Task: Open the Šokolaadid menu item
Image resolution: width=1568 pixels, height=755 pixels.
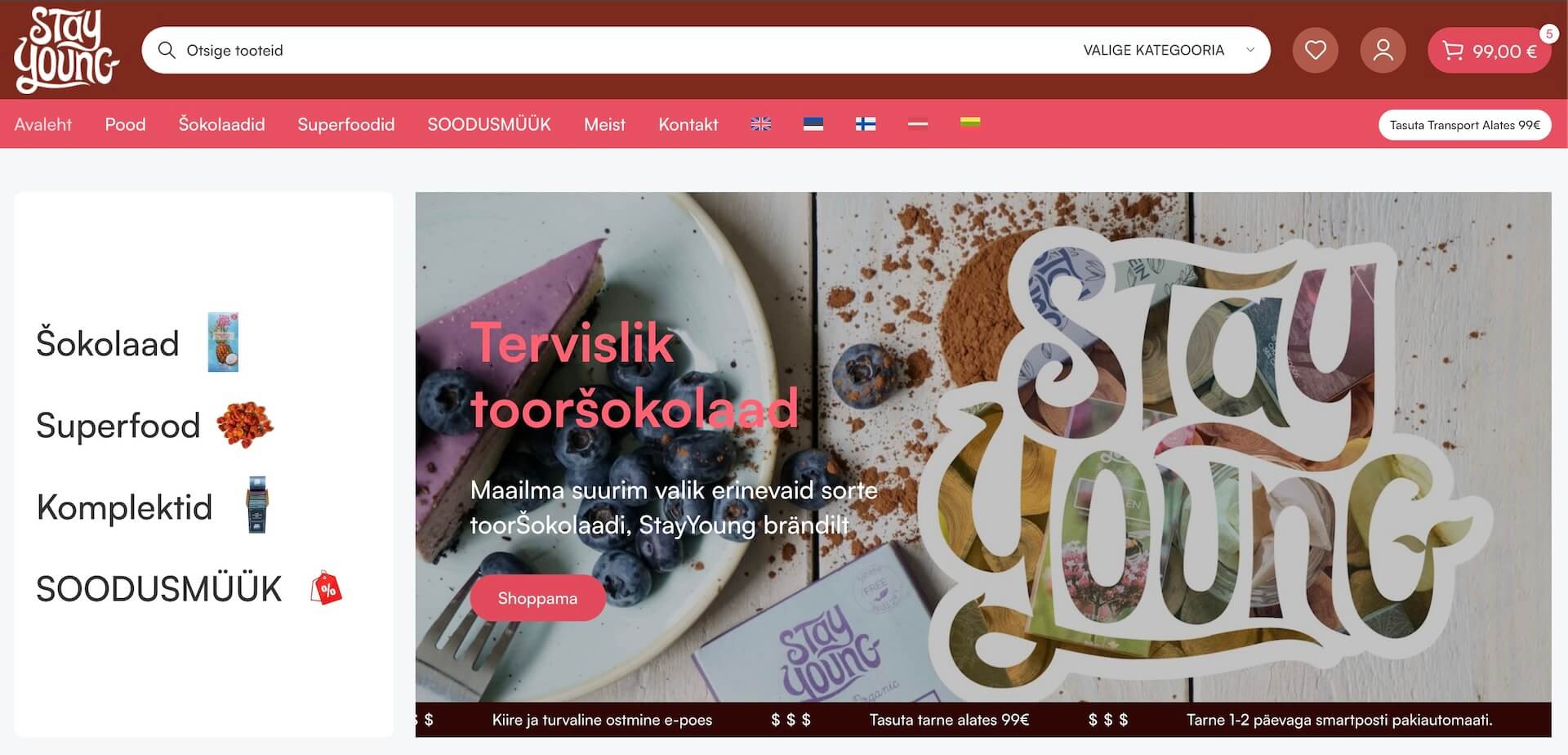Action: [x=222, y=124]
